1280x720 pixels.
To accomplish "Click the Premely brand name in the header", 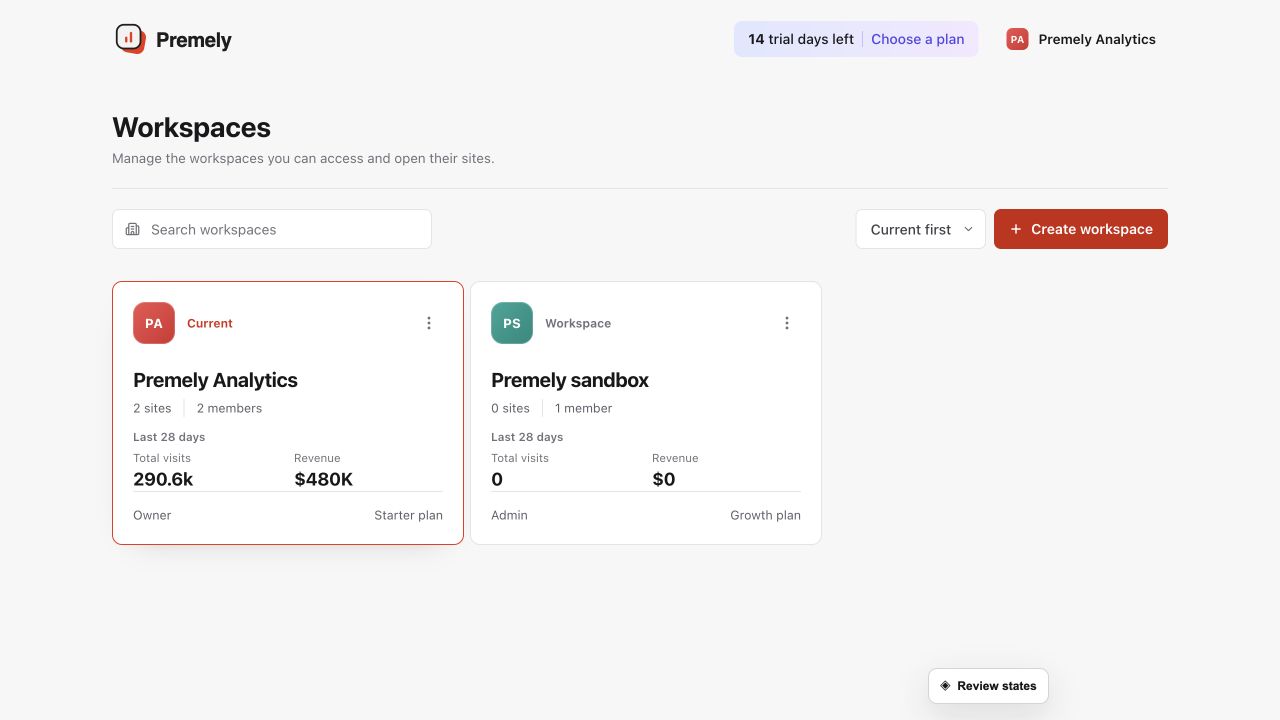I will [194, 40].
